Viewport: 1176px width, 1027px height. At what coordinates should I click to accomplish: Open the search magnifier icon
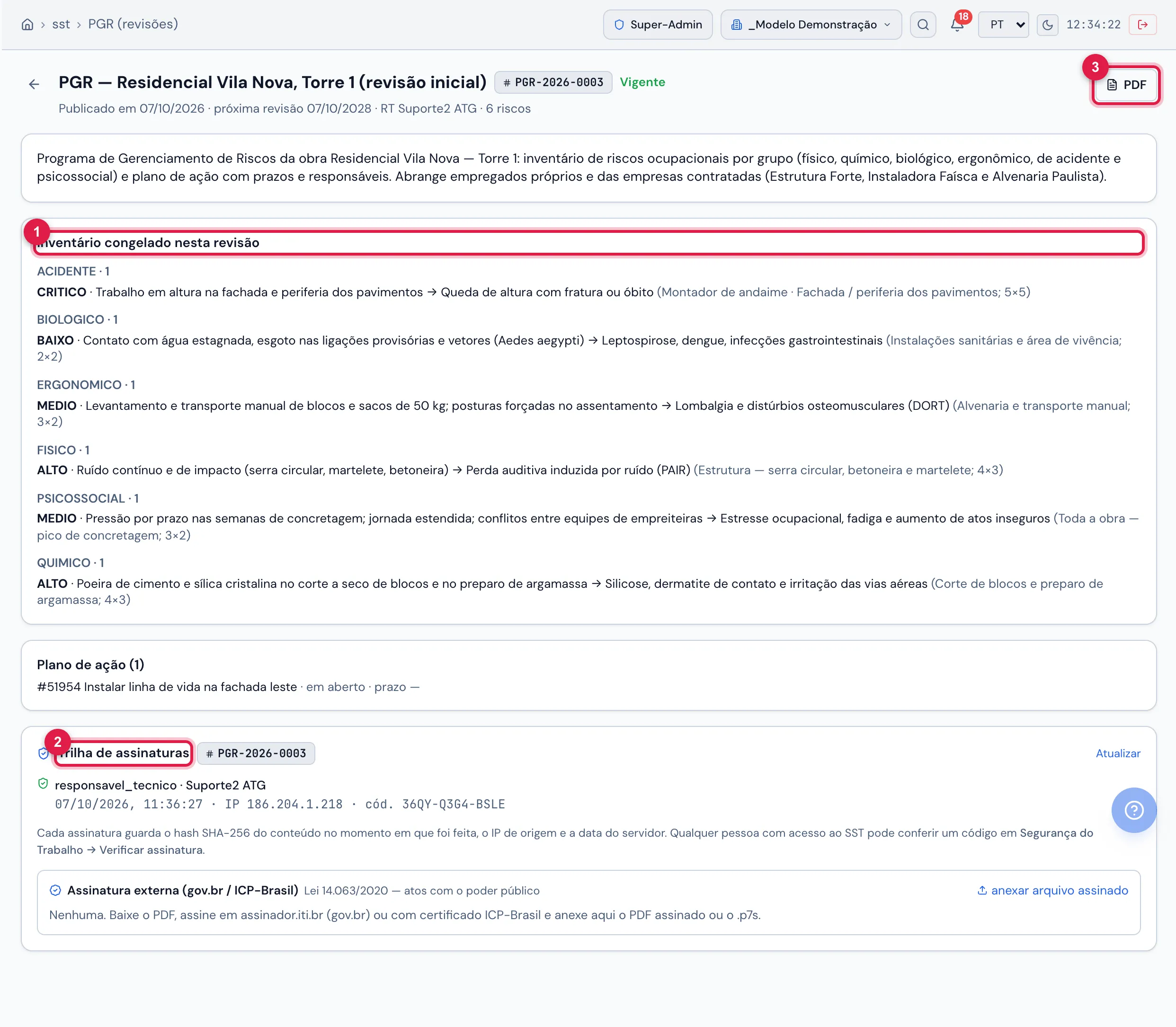(x=923, y=25)
